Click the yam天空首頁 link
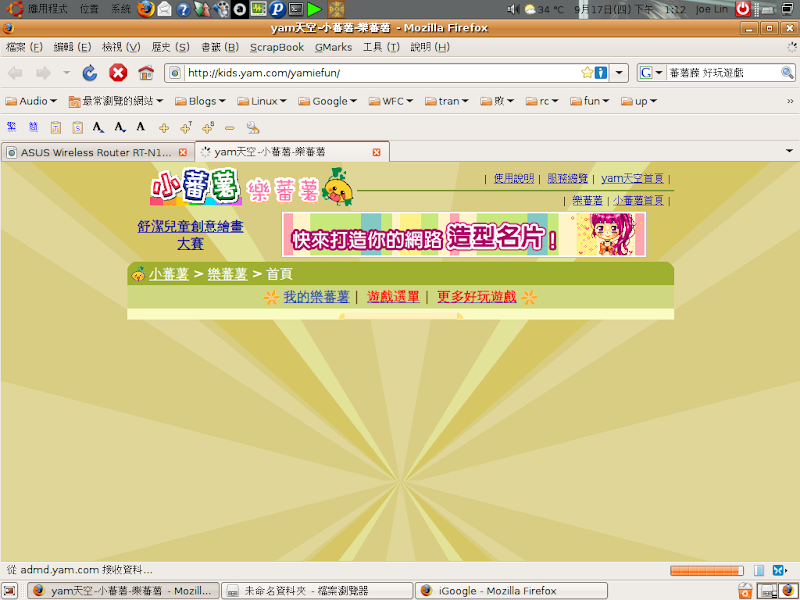This screenshot has width=800, height=600. (632, 179)
